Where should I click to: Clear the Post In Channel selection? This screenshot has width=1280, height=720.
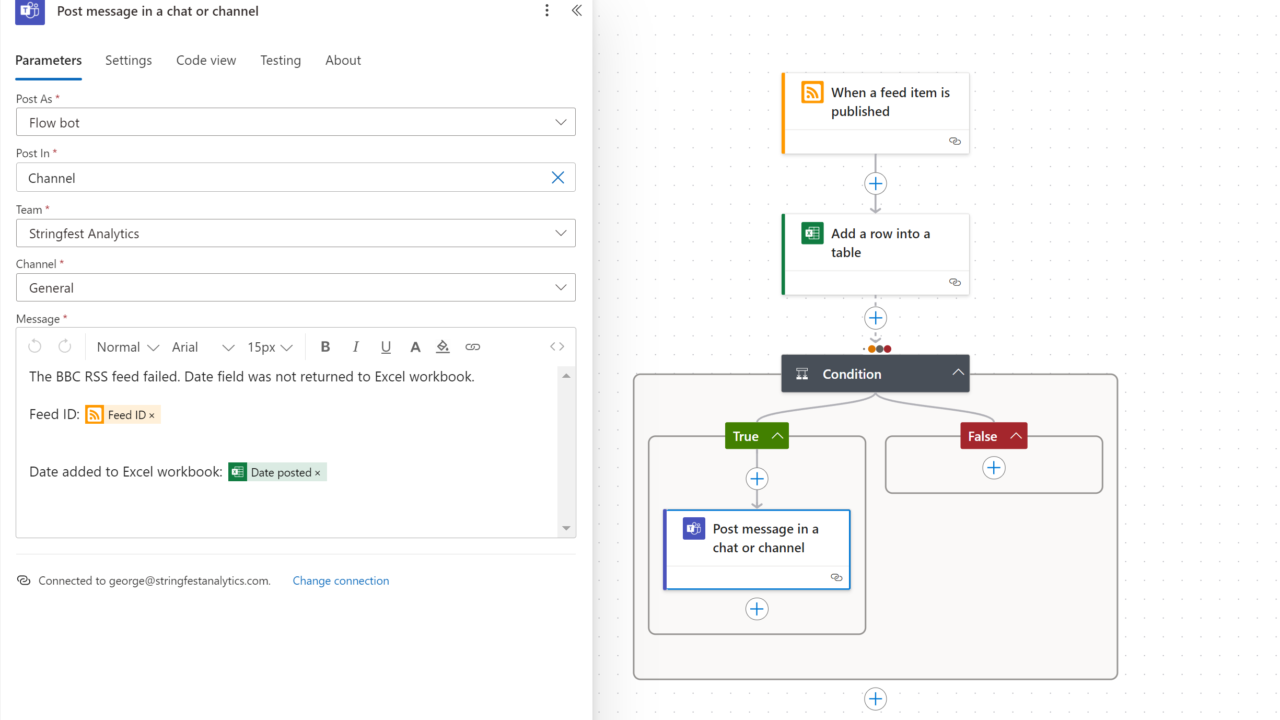(x=558, y=177)
